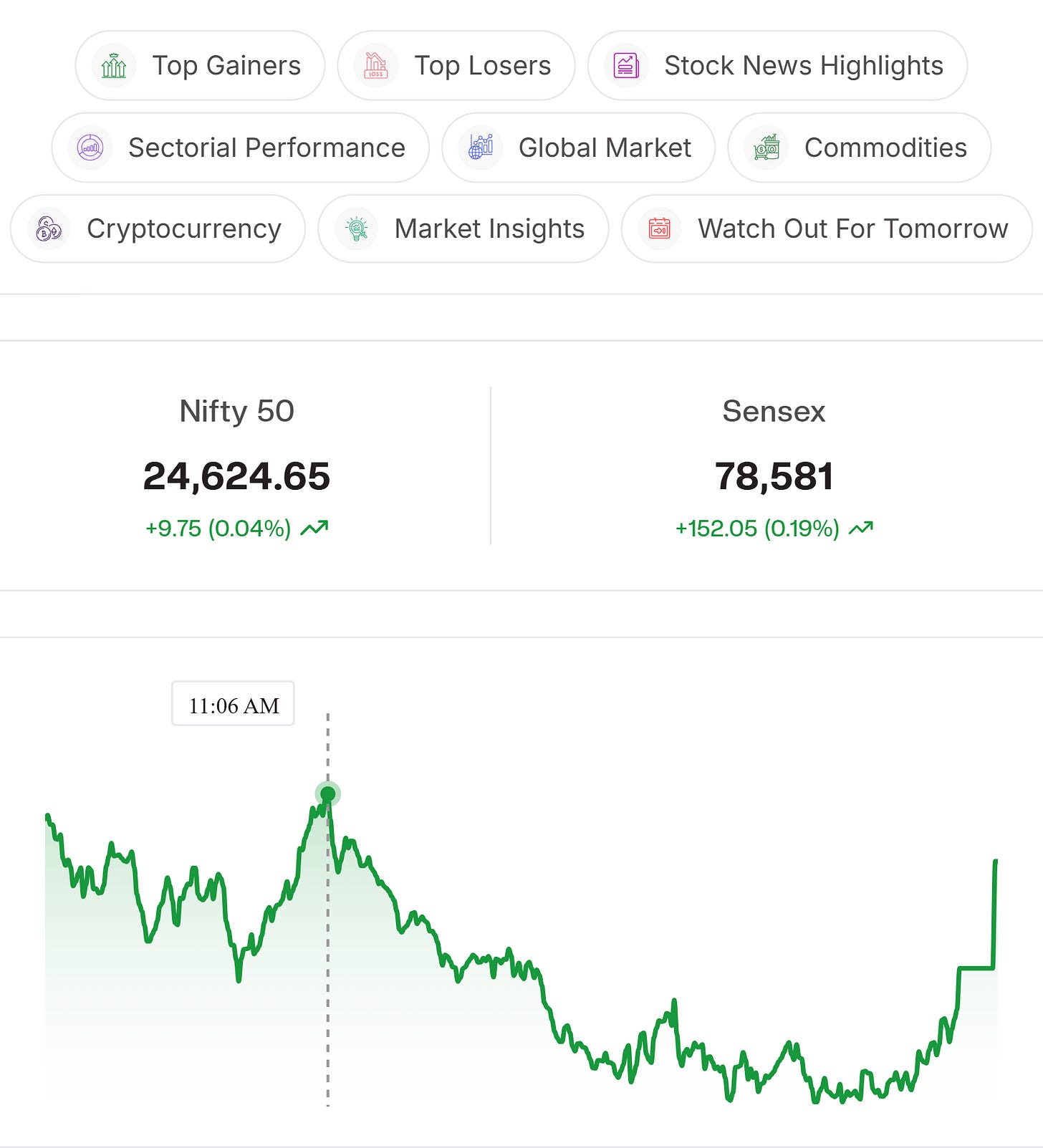Select the Sensex index value 78,581
Viewport: 1043px width, 1148px height.
click(x=774, y=476)
